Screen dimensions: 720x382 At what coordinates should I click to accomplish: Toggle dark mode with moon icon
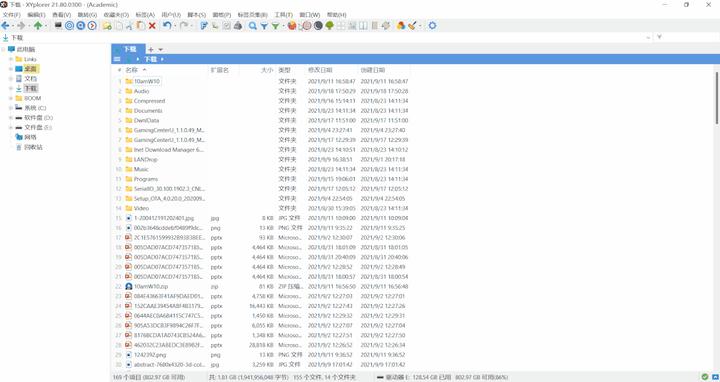pos(318,26)
